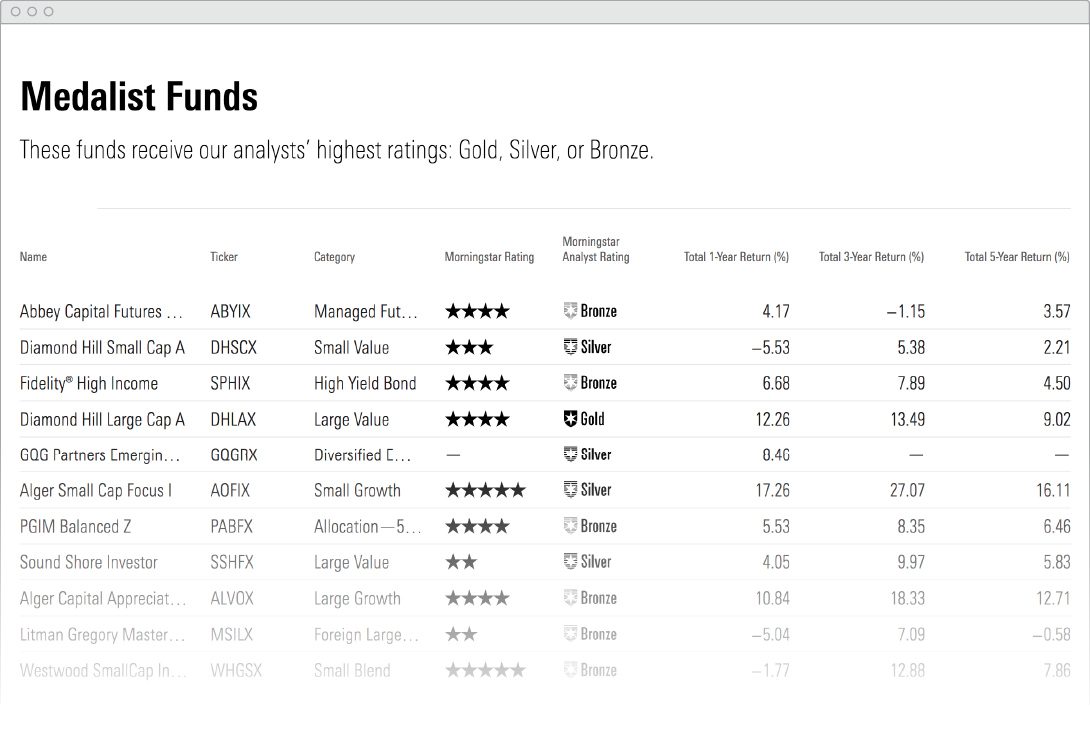Sort the table by Ticker column header

pos(224,257)
